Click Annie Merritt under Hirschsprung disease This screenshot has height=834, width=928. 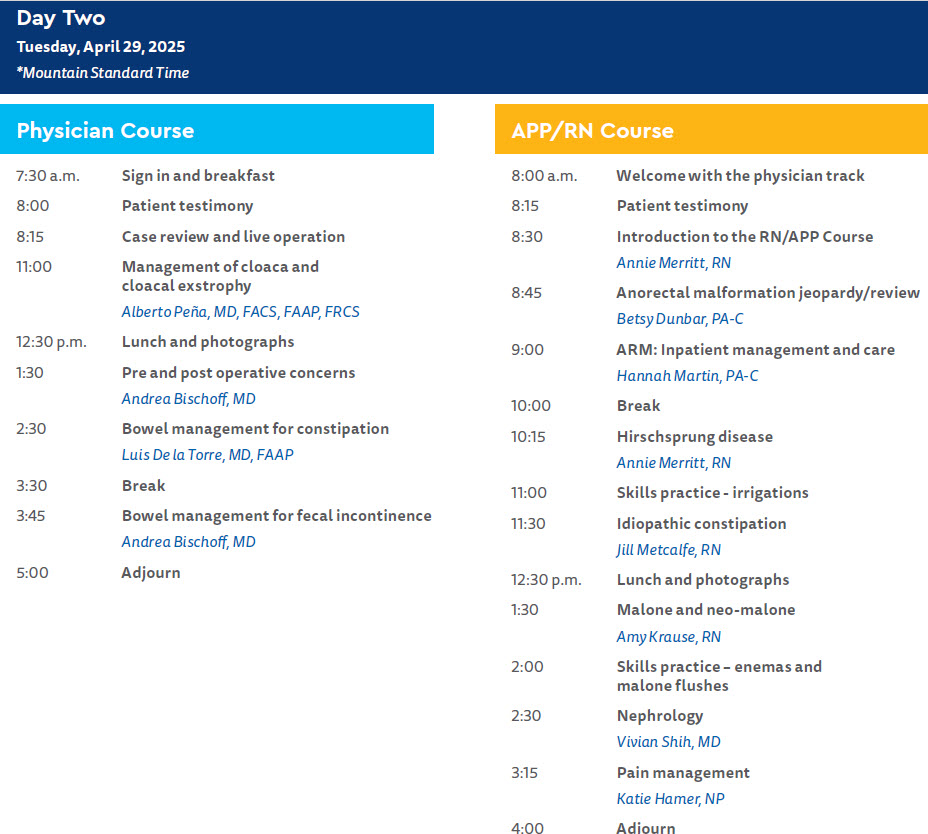(x=673, y=463)
